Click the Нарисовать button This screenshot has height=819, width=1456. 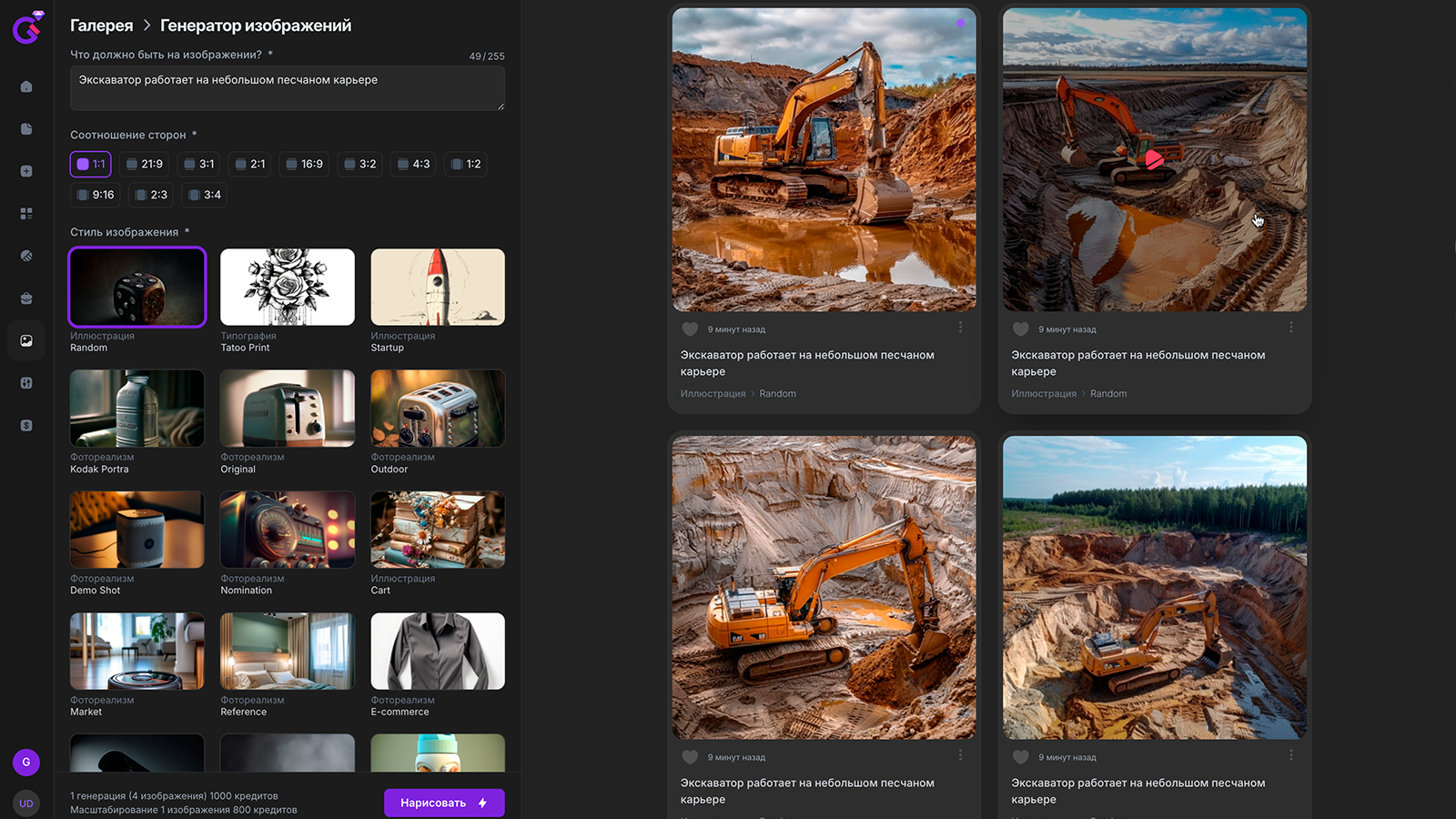point(443,803)
